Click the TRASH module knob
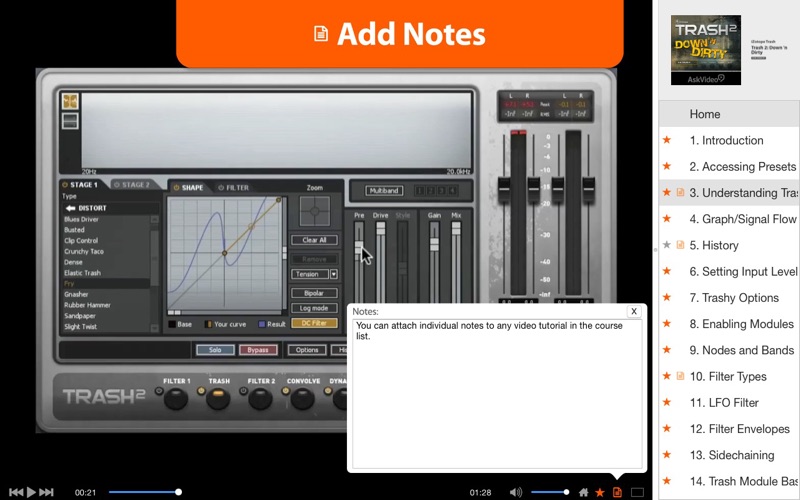The width and height of the screenshot is (800, 500). coord(218,399)
